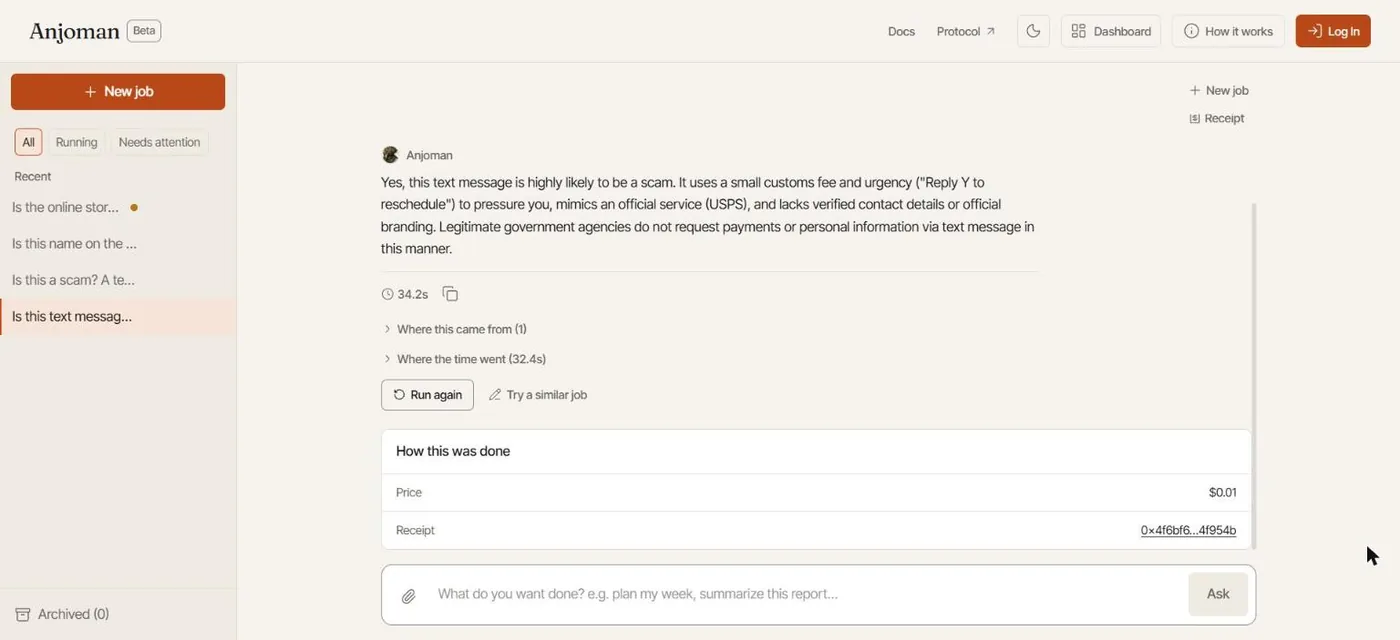The image size is (1400, 640).
Task: Copy the answer with the copy icon
Action: (450, 294)
